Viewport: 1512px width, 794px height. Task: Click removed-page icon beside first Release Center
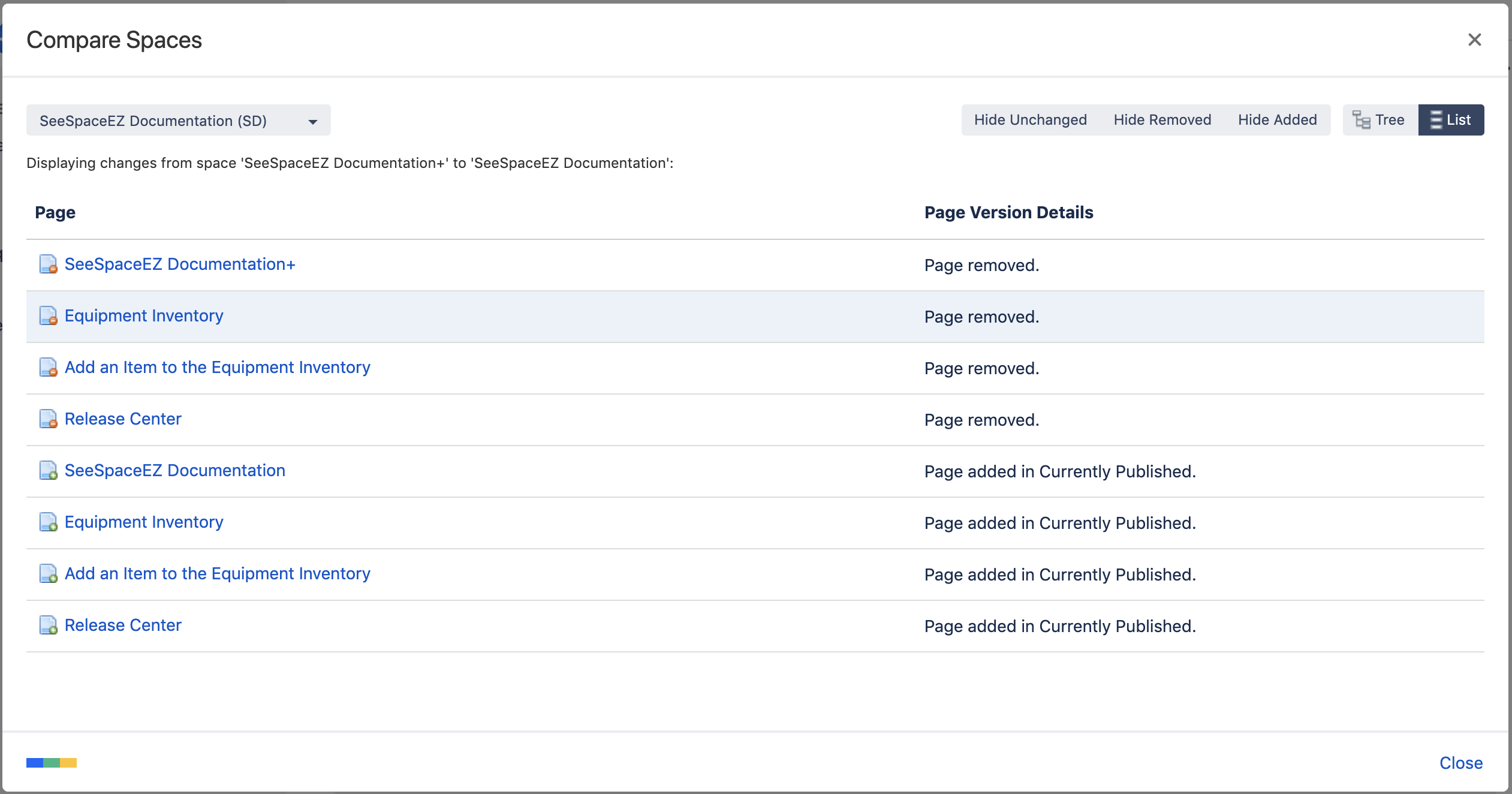pos(48,419)
